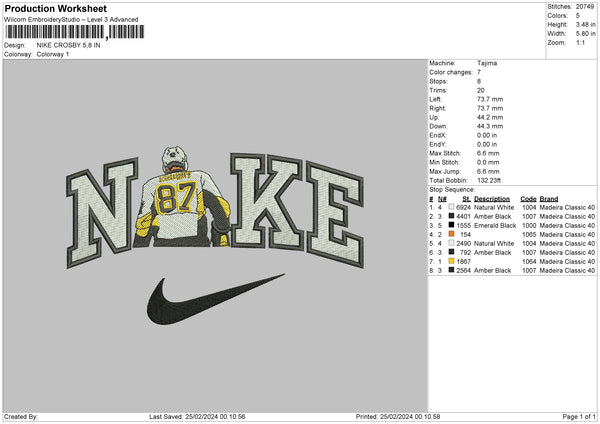
Task: Click thread code 1000 in the Code column
Action: tap(529, 225)
